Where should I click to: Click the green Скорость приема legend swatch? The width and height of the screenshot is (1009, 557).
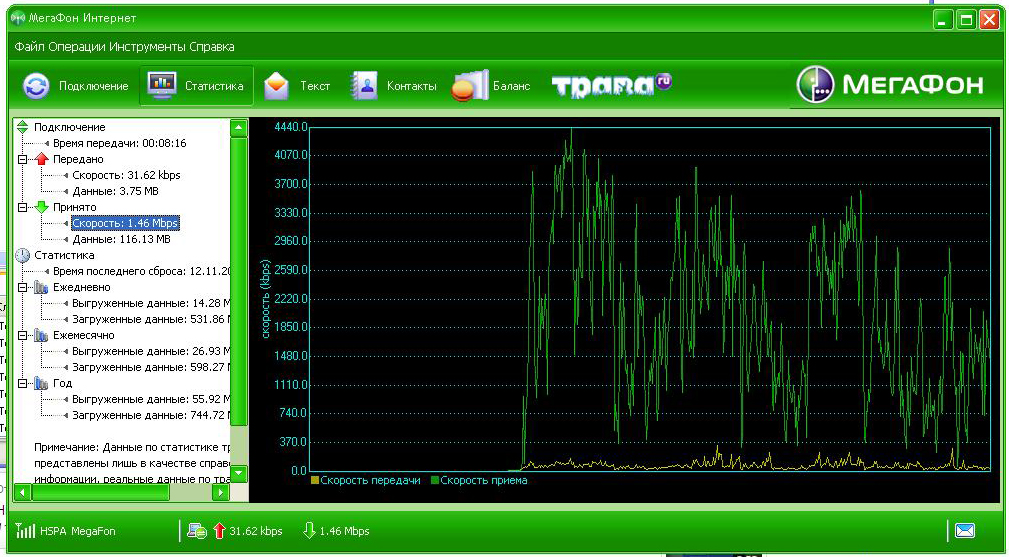point(435,480)
